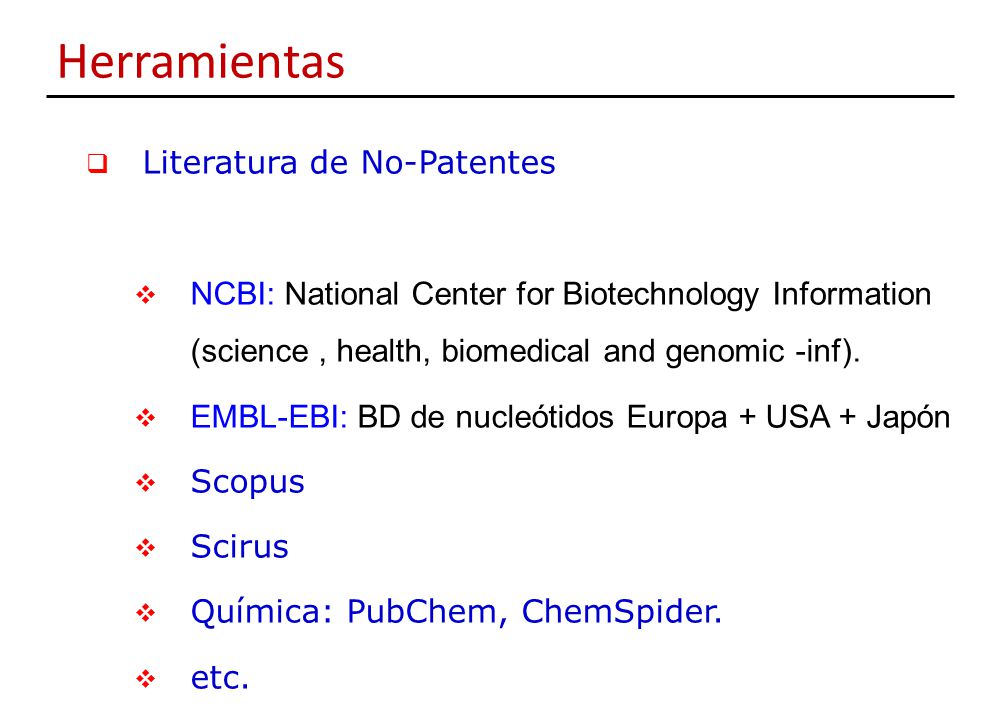Click the diamond bullet beside etc.
1000x720 pixels.
coord(145,679)
